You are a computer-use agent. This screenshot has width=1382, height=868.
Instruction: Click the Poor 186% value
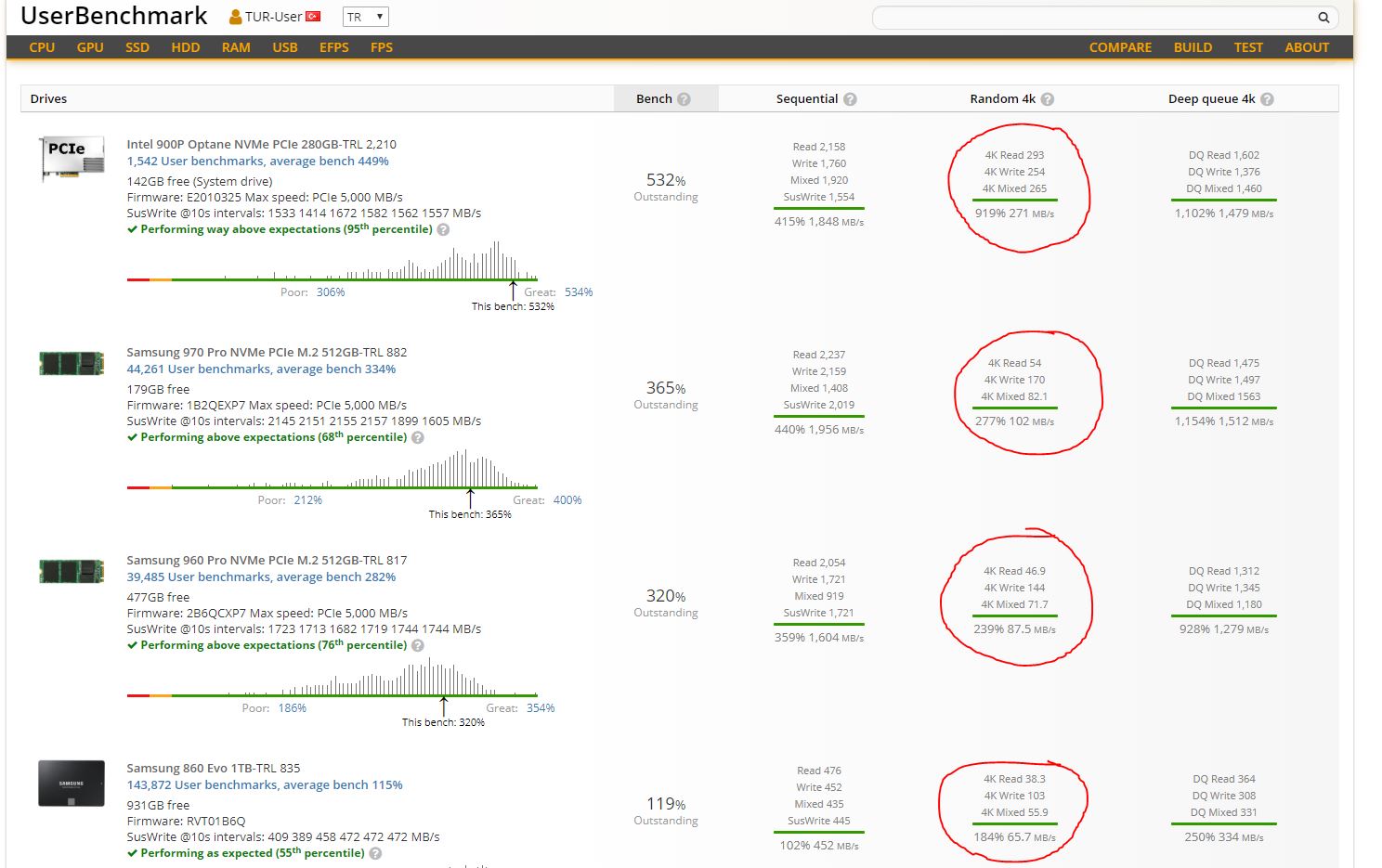pyautogui.click(x=292, y=708)
